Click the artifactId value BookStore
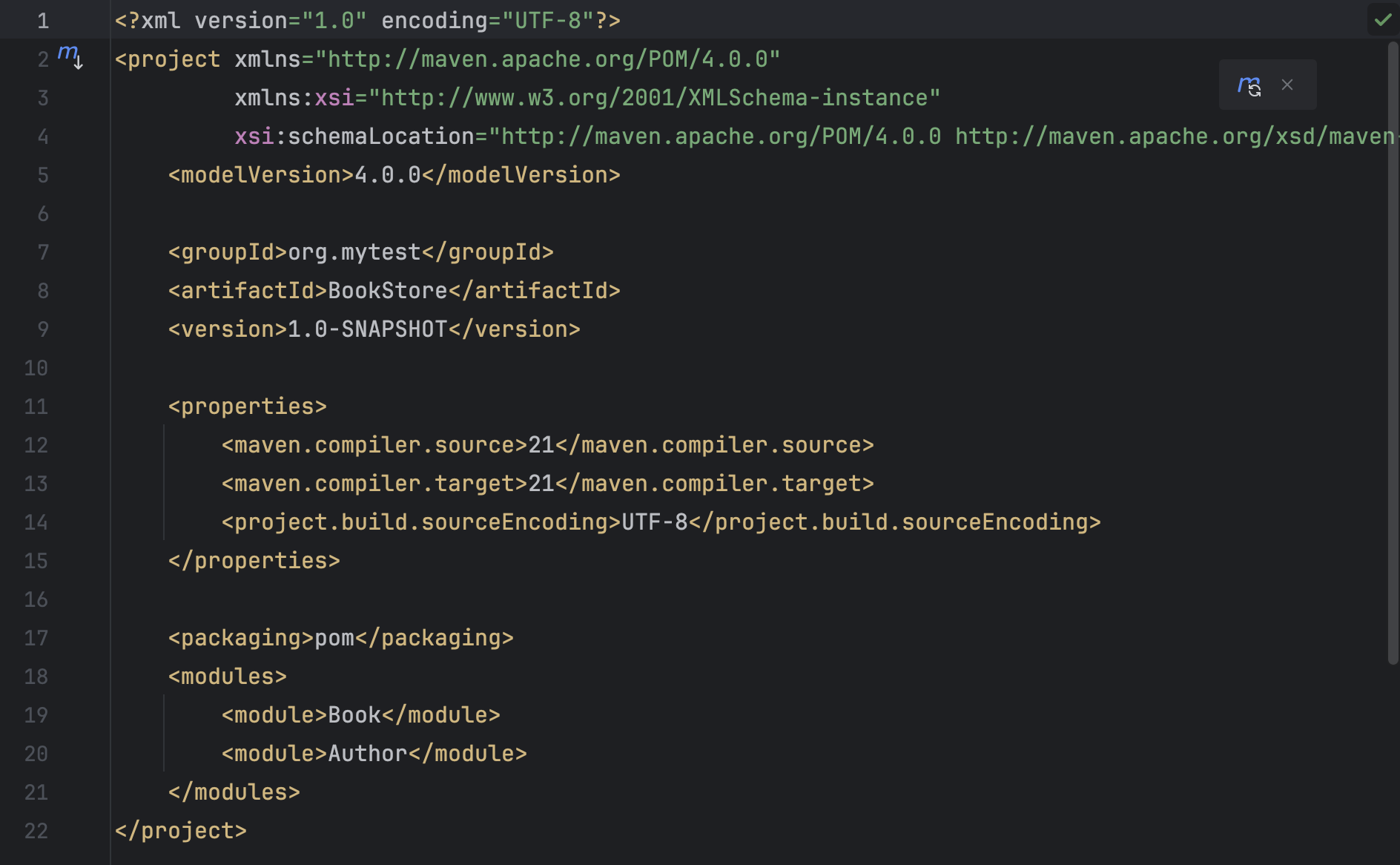 pos(386,290)
